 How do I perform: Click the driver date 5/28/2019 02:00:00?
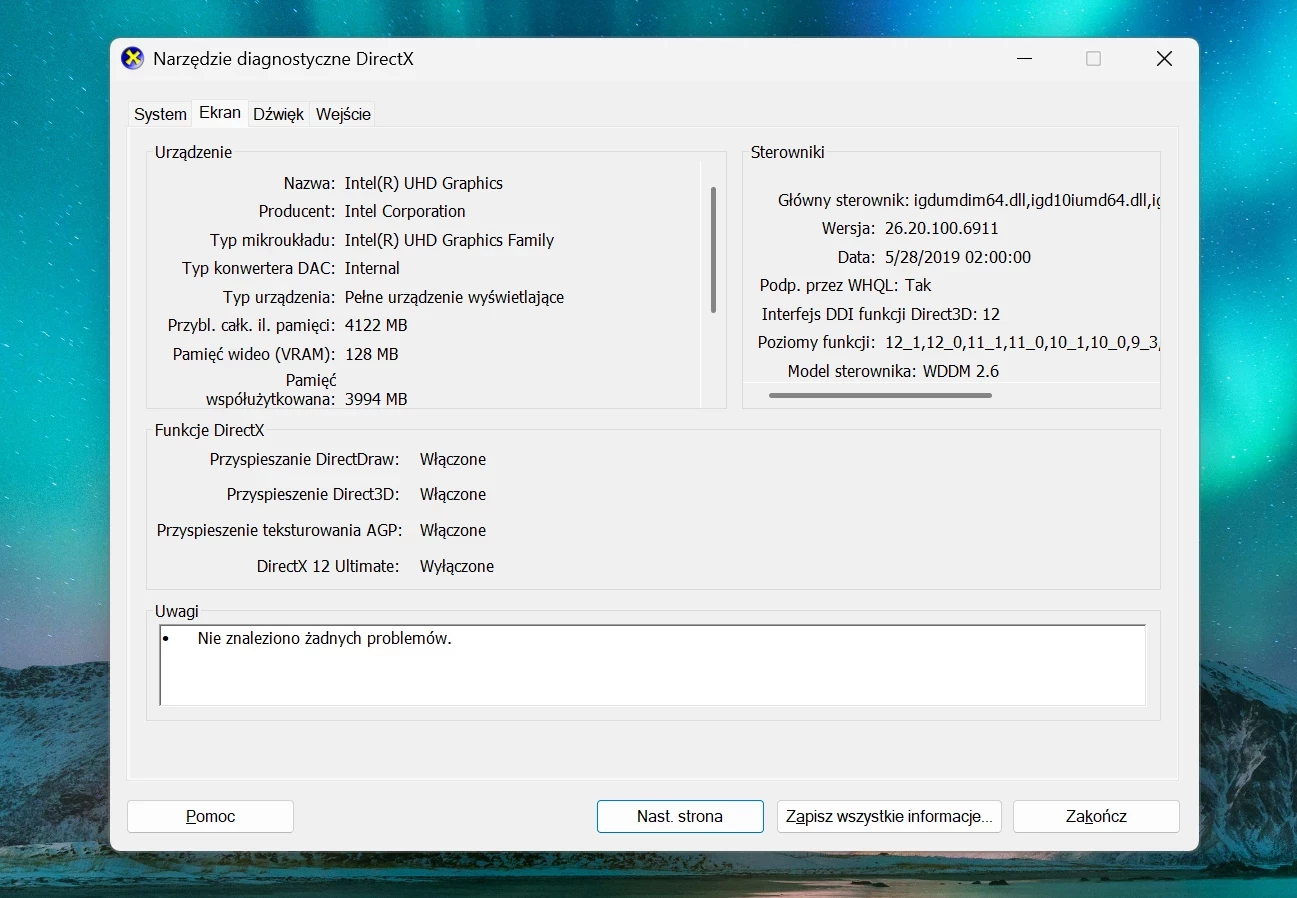(x=958, y=257)
